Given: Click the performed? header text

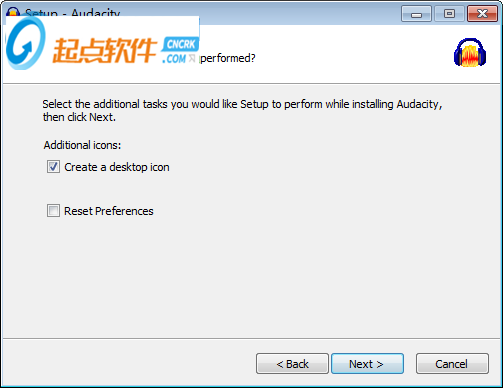Looking at the screenshot, I should 228,59.
